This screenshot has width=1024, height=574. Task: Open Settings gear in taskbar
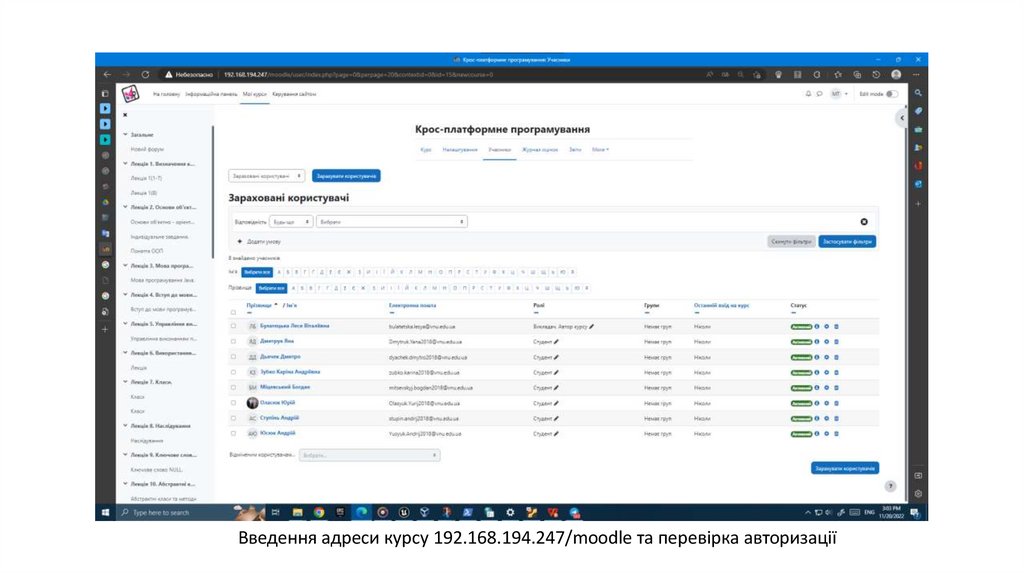(510, 513)
